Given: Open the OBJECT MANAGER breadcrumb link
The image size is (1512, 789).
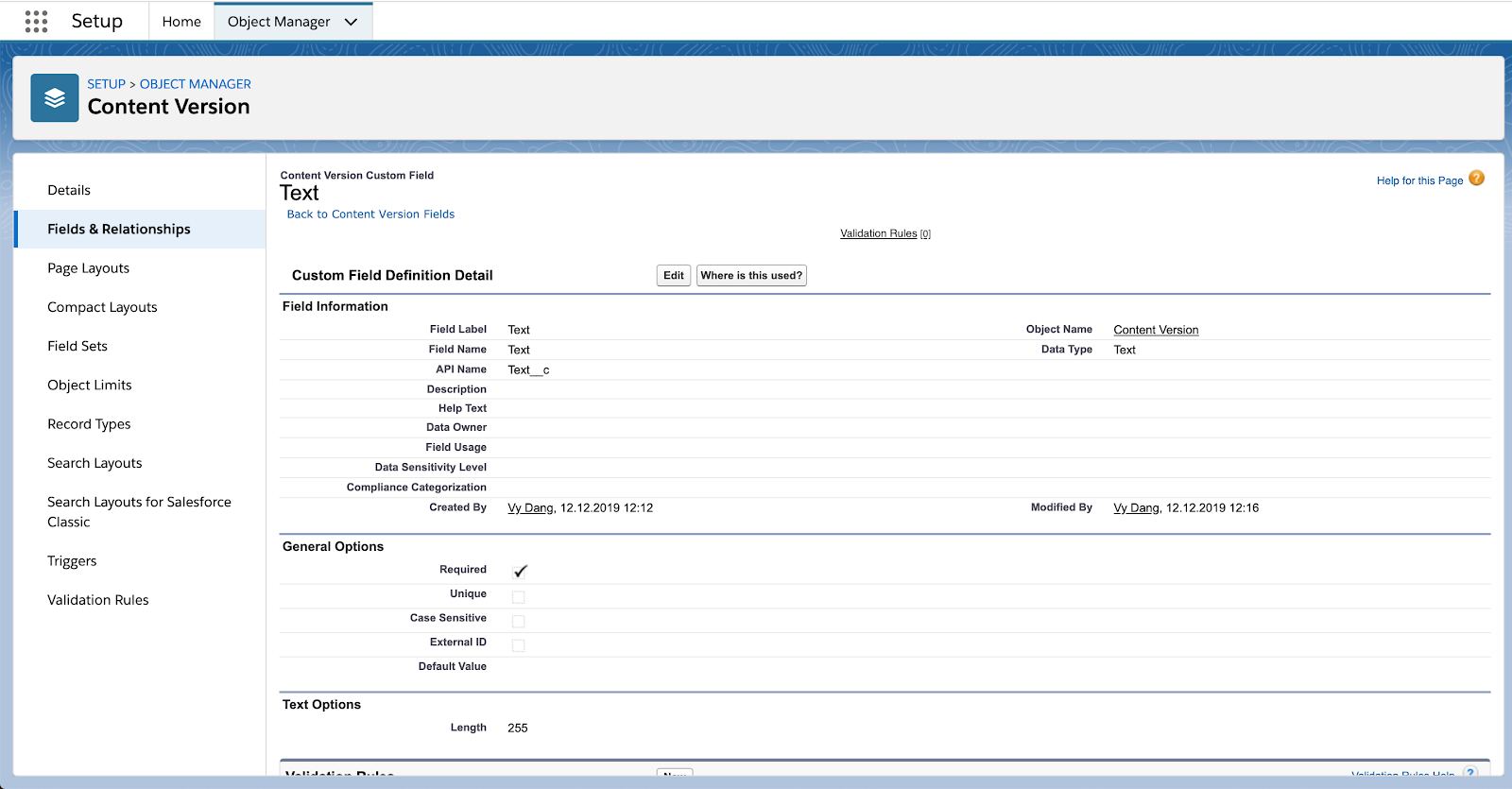Looking at the screenshot, I should click(196, 84).
